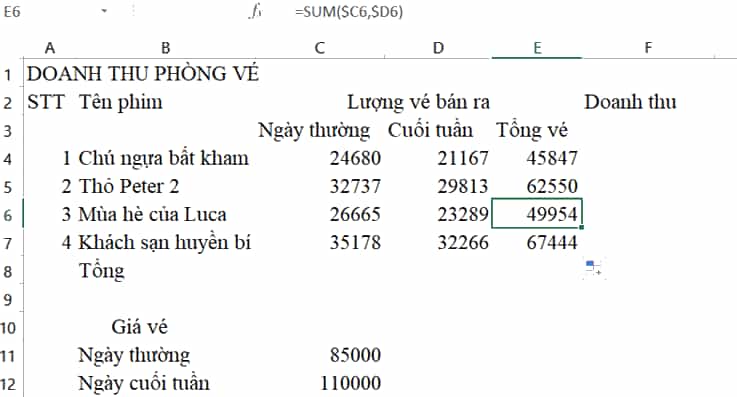Viewport: 737px width, 397px height.
Task: Select the STT header cell
Action: tap(46, 102)
